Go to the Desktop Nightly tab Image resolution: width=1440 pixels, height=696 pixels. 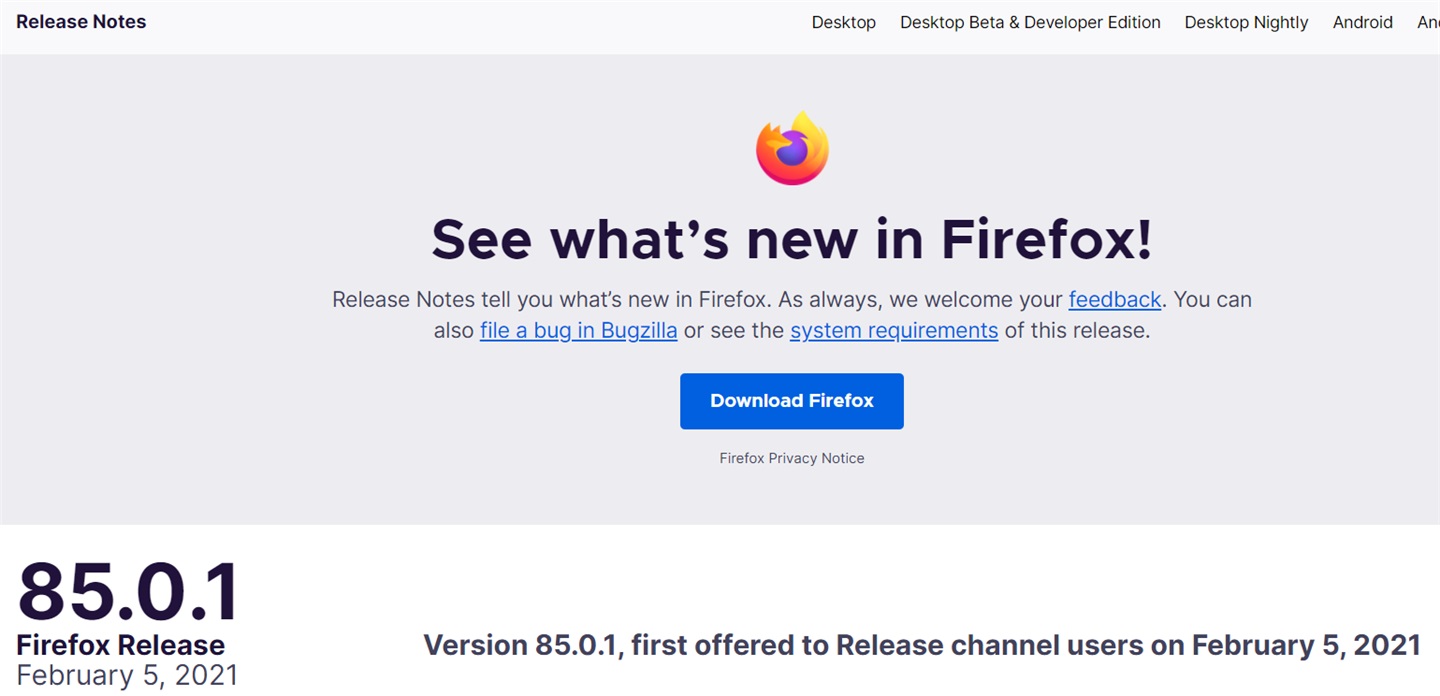click(x=1246, y=22)
